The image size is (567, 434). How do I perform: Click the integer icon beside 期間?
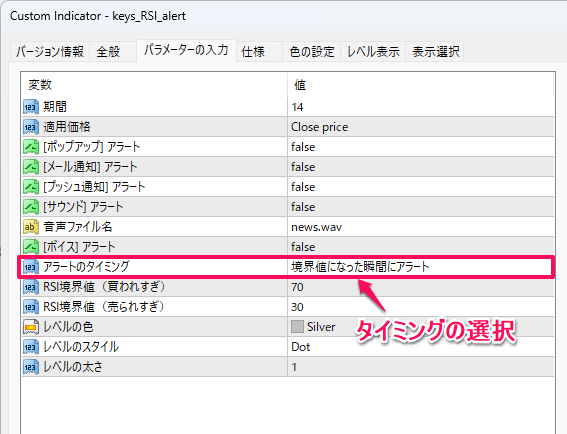[x=31, y=107]
